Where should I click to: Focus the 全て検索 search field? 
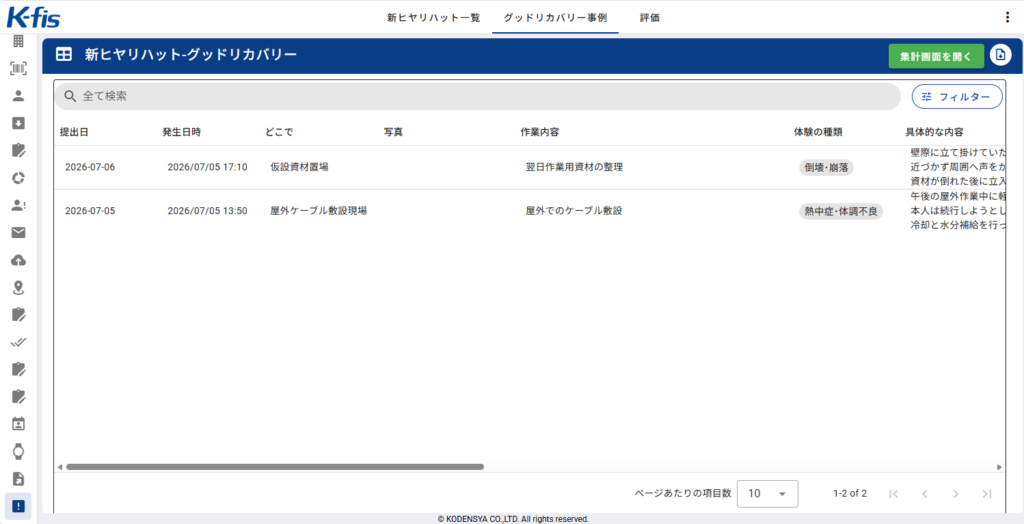(x=477, y=96)
